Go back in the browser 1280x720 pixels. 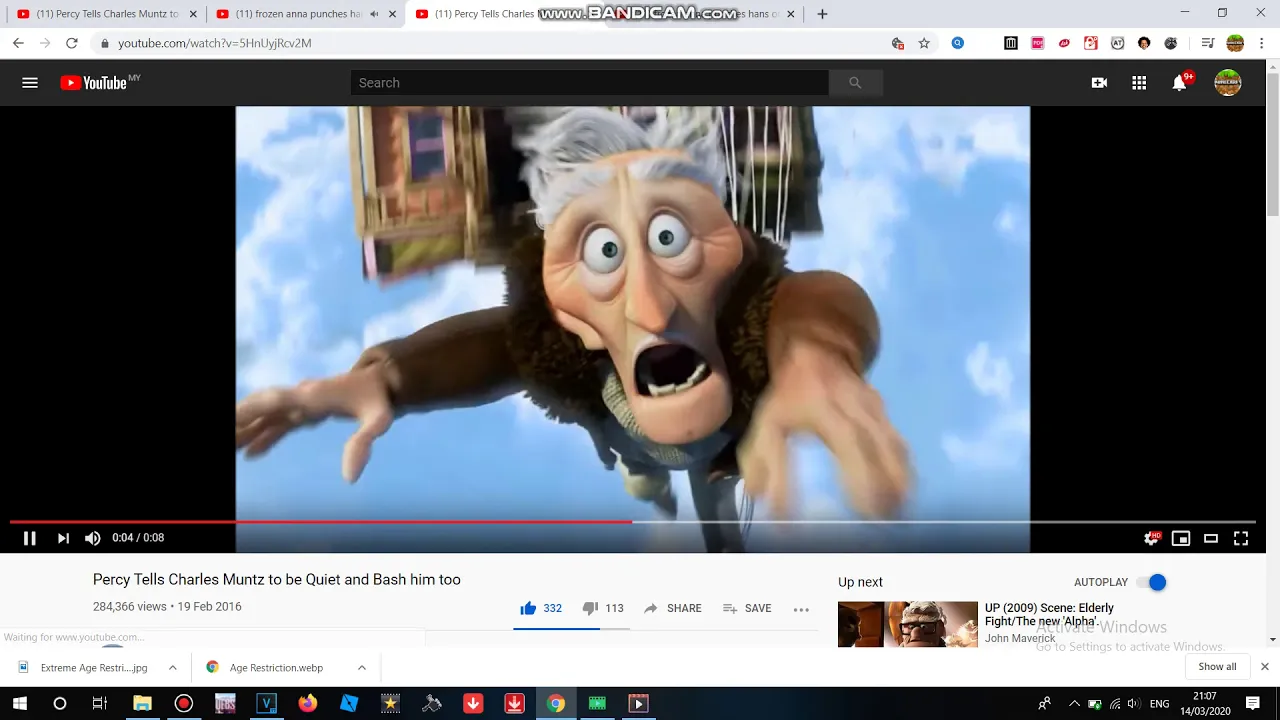tap(18, 43)
